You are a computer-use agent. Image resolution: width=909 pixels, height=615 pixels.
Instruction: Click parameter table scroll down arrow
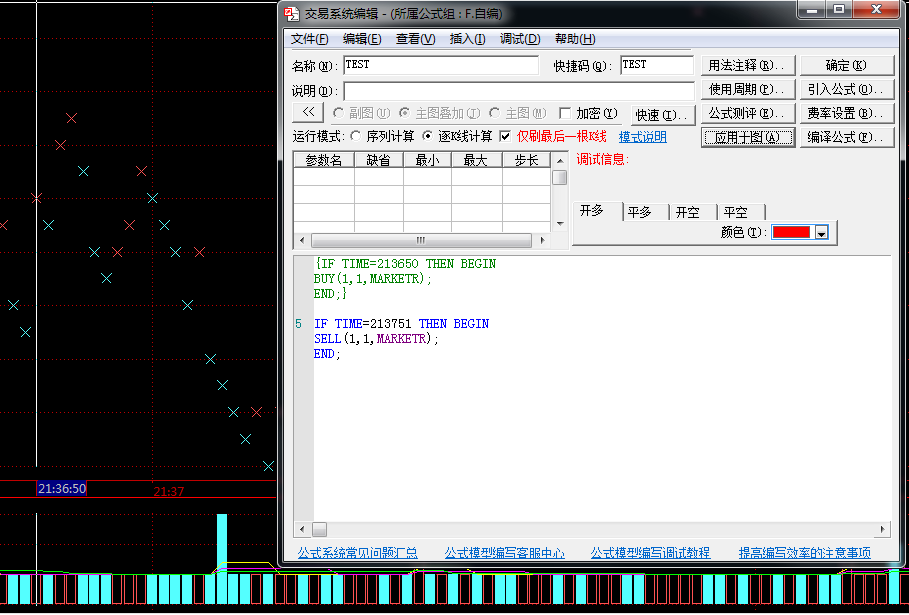560,224
